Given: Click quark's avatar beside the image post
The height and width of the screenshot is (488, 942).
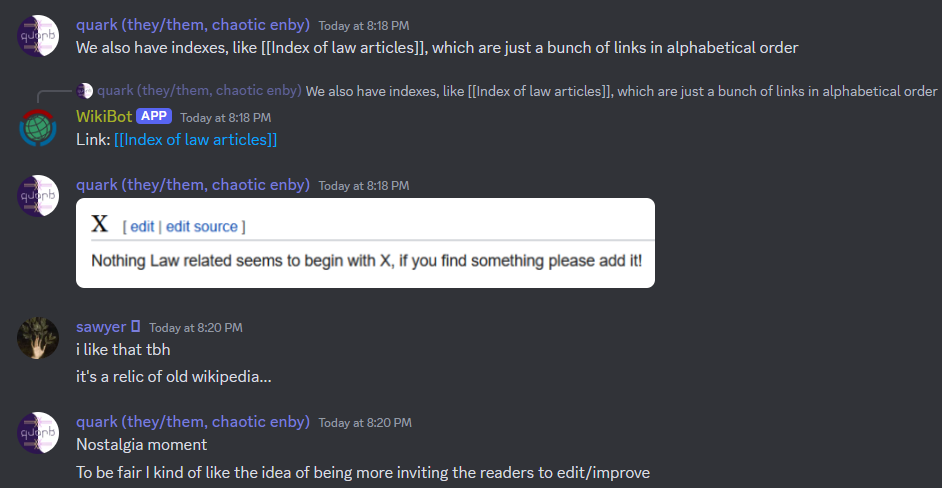Looking at the screenshot, I should pyautogui.click(x=37, y=195).
